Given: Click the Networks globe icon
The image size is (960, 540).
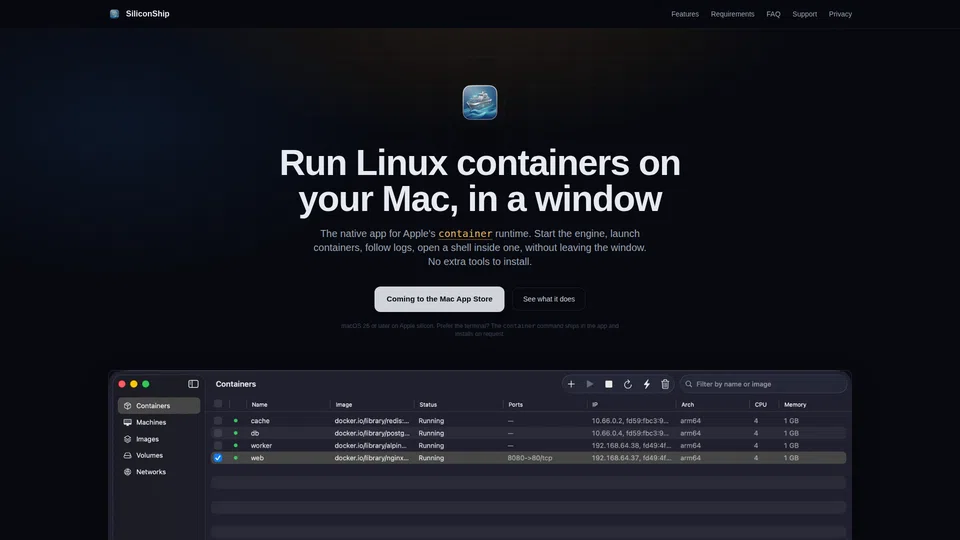Looking at the screenshot, I should pos(127,471).
